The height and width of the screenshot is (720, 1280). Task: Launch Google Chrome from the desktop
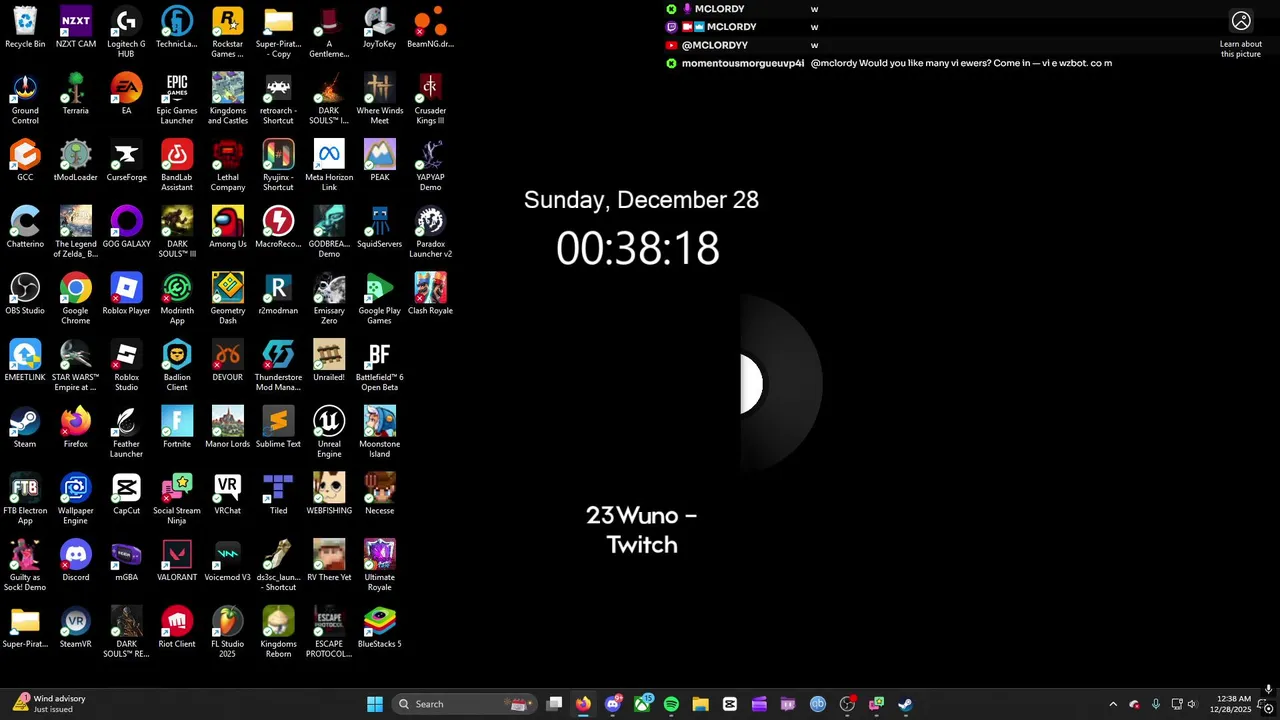(x=76, y=299)
